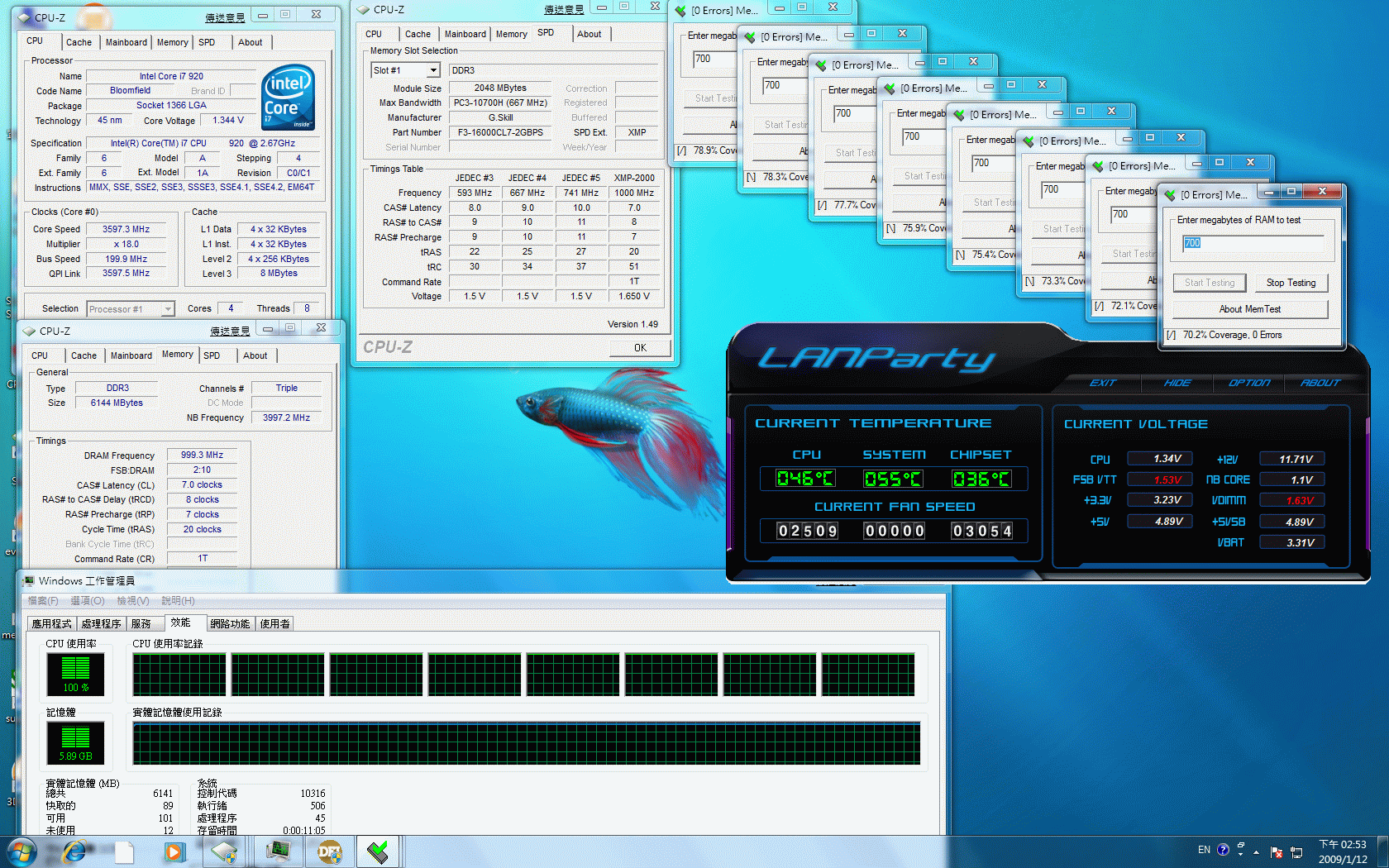The height and width of the screenshot is (868, 1389).
Task: Open the blue help icon in tray
Action: tap(1223, 850)
